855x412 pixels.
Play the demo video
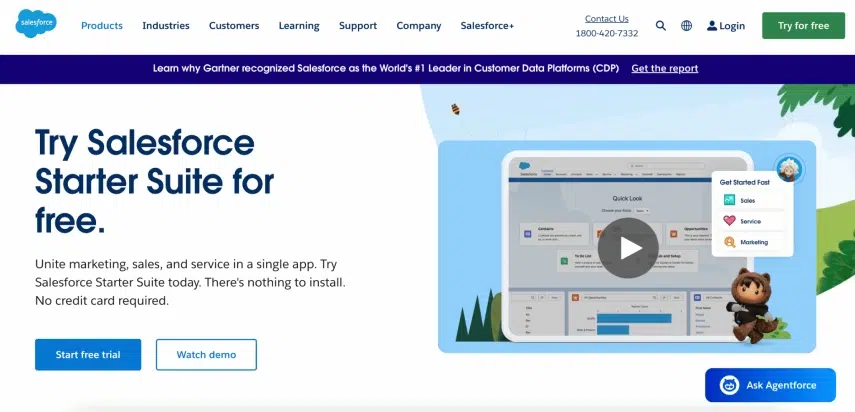point(628,248)
